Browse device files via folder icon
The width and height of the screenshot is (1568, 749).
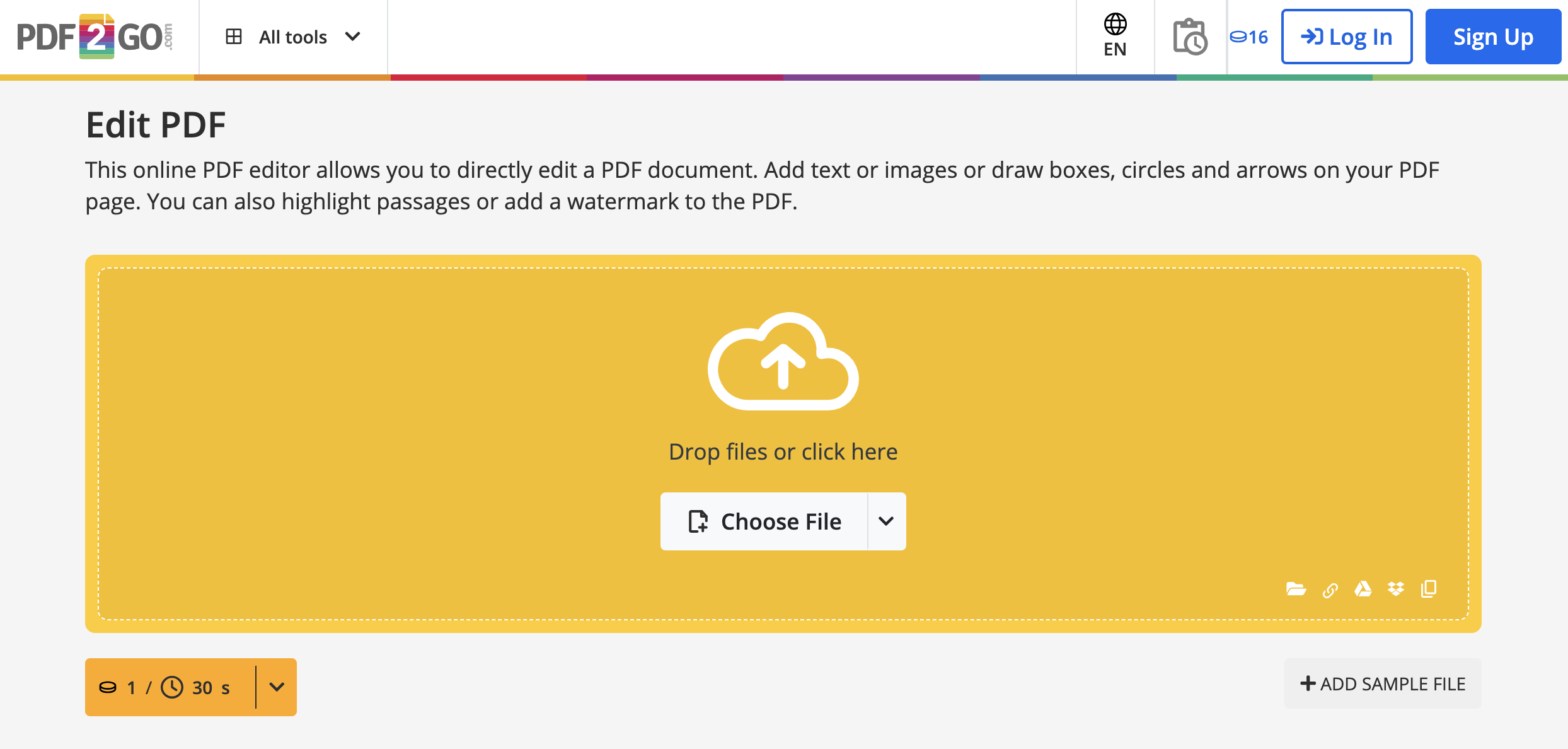[1296, 589]
